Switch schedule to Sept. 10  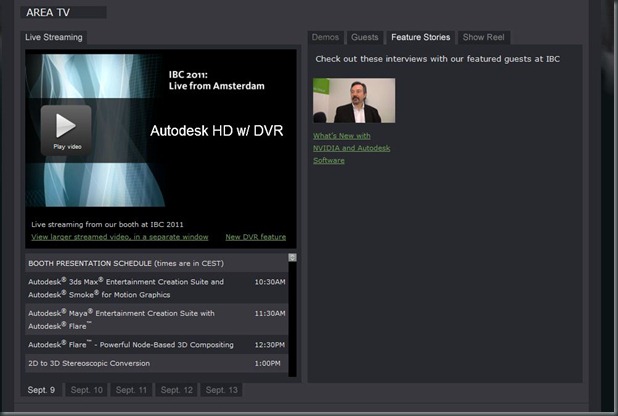pyautogui.click(x=86, y=390)
